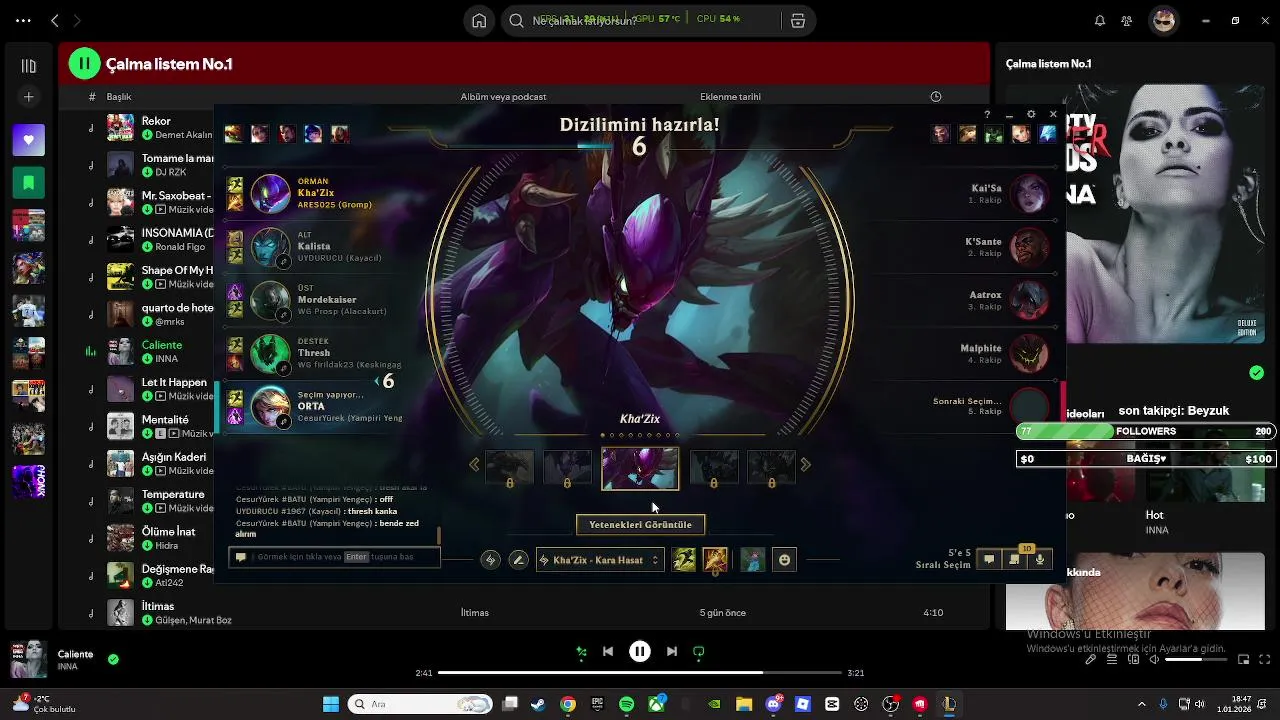
Task: Skip to next track in Spotify
Action: [x=672, y=652]
